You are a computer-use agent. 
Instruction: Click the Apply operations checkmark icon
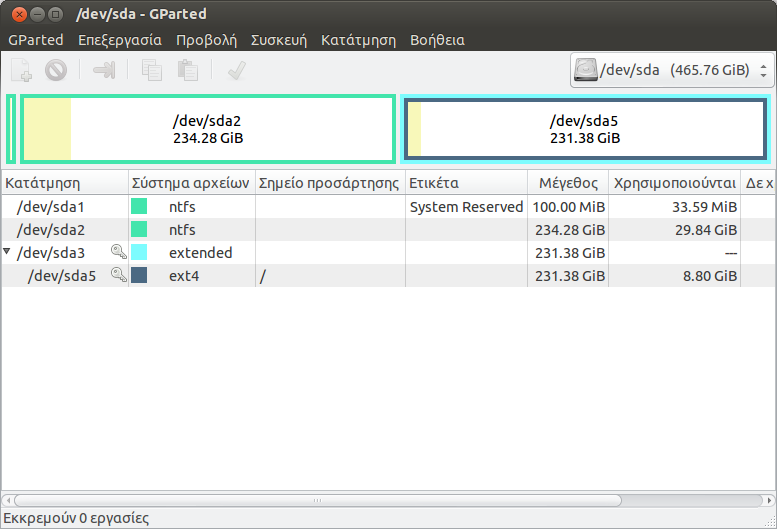click(x=236, y=70)
